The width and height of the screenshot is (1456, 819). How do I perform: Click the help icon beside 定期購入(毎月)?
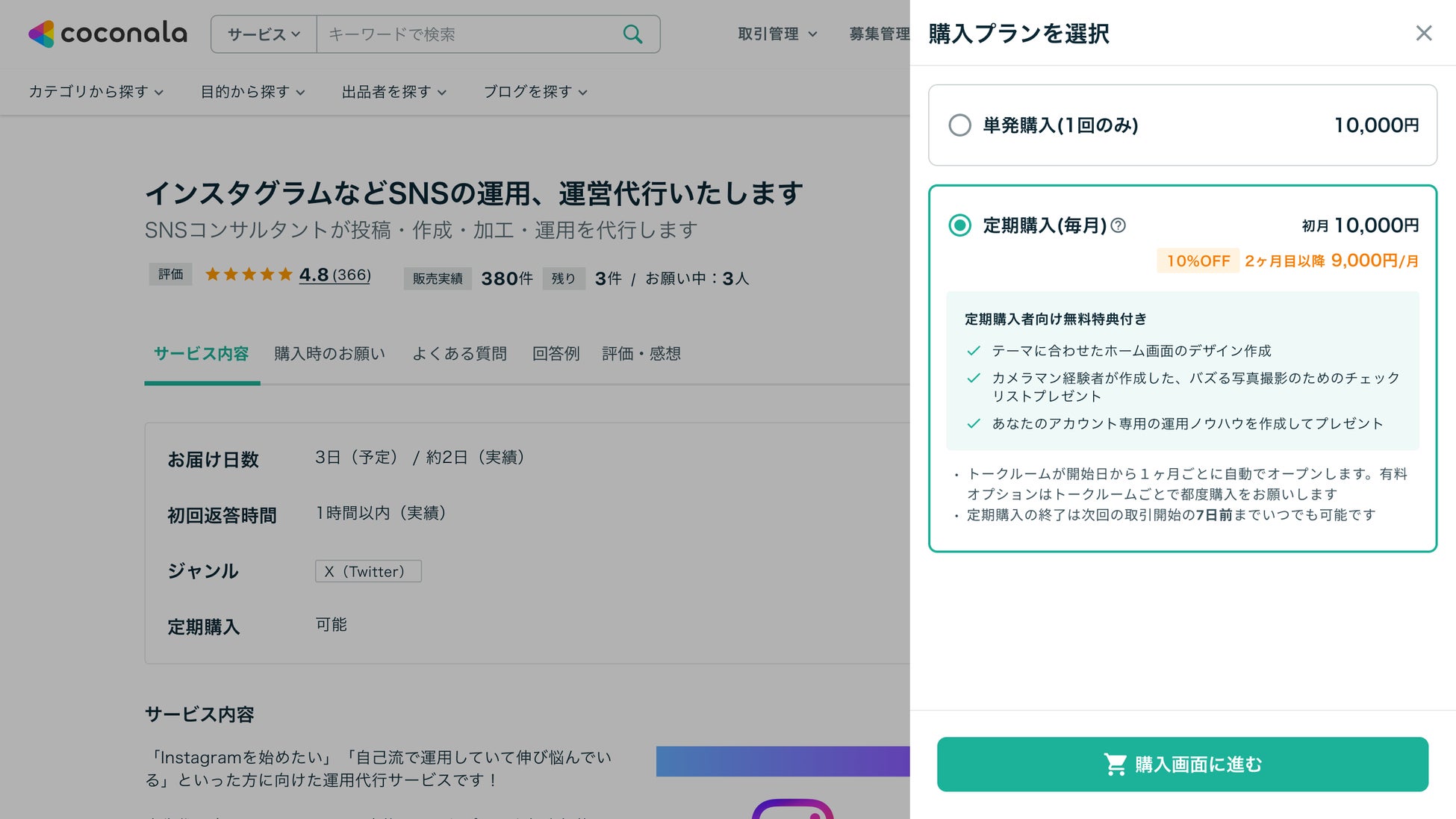pyautogui.click(x=1118, y=225)
